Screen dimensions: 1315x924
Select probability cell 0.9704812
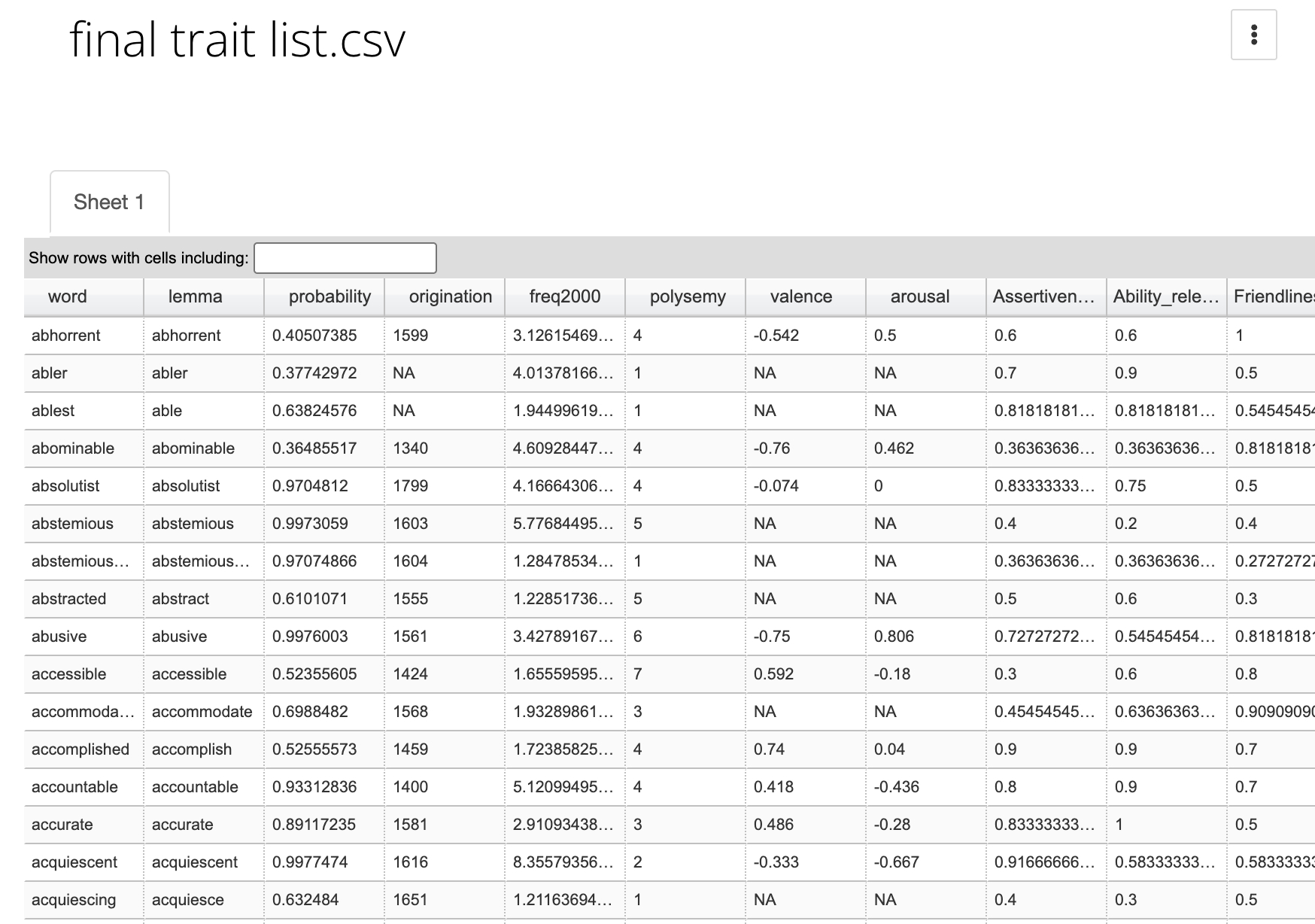pos(310,486)
